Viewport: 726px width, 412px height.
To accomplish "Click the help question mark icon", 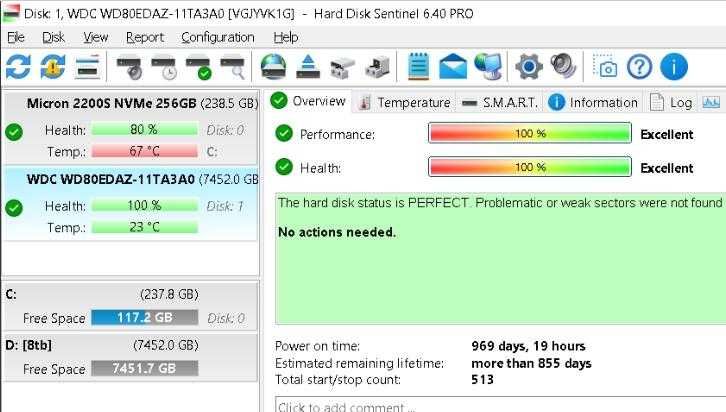I will [x=639, y=67].
